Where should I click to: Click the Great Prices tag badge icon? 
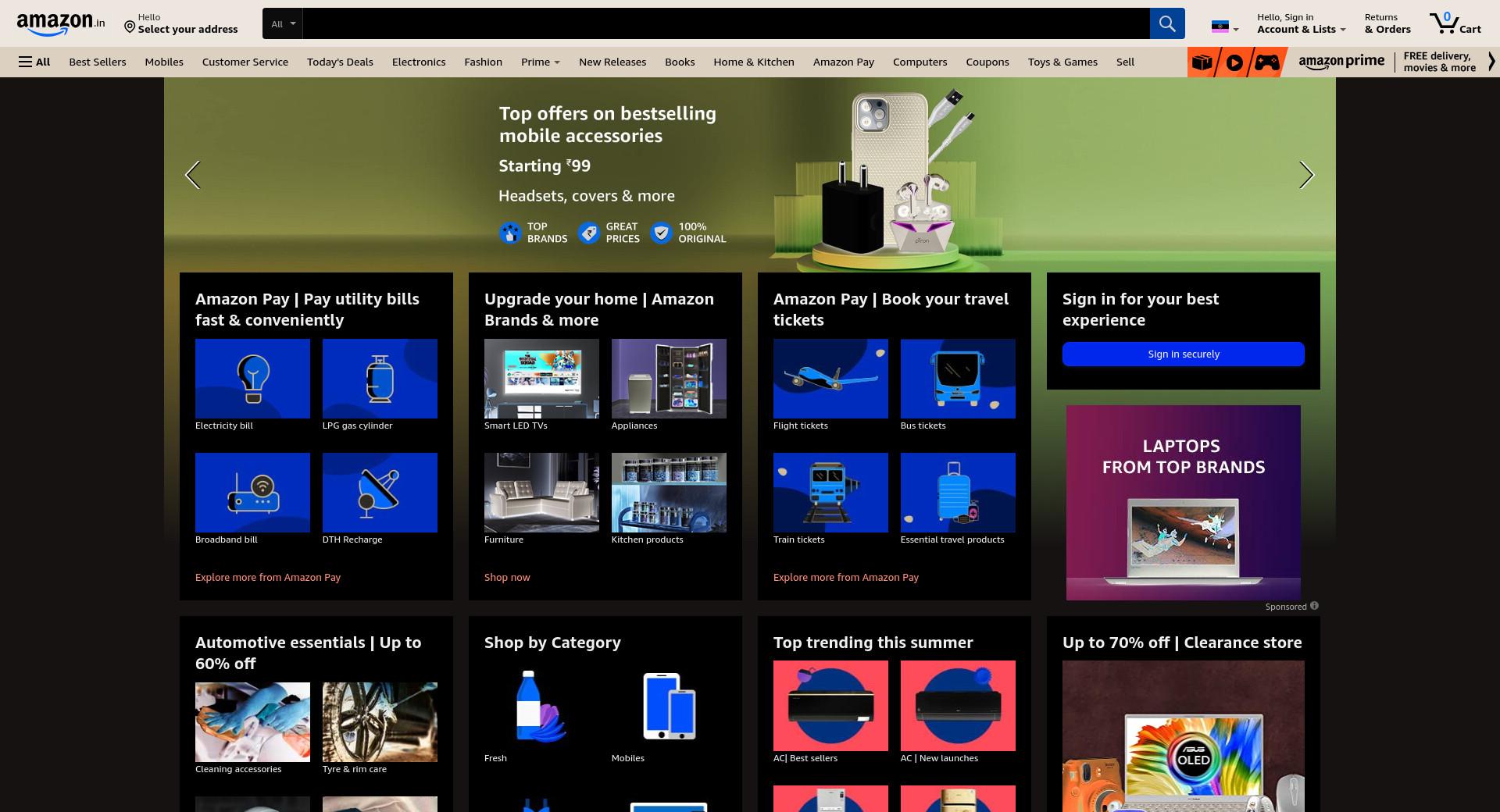(589, 233)
